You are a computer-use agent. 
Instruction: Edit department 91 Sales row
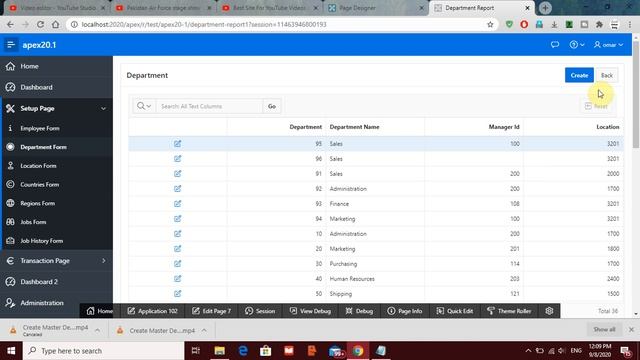point(177,173)
